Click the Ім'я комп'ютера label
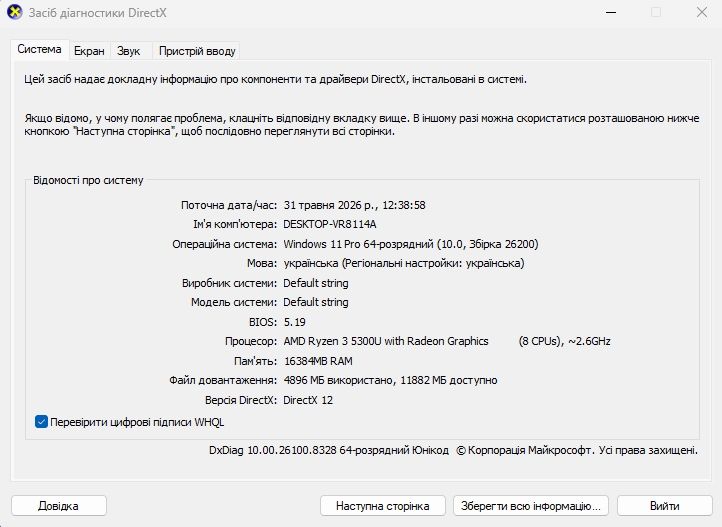The width and height of the screenshot is (722, 527). [235, 224]
